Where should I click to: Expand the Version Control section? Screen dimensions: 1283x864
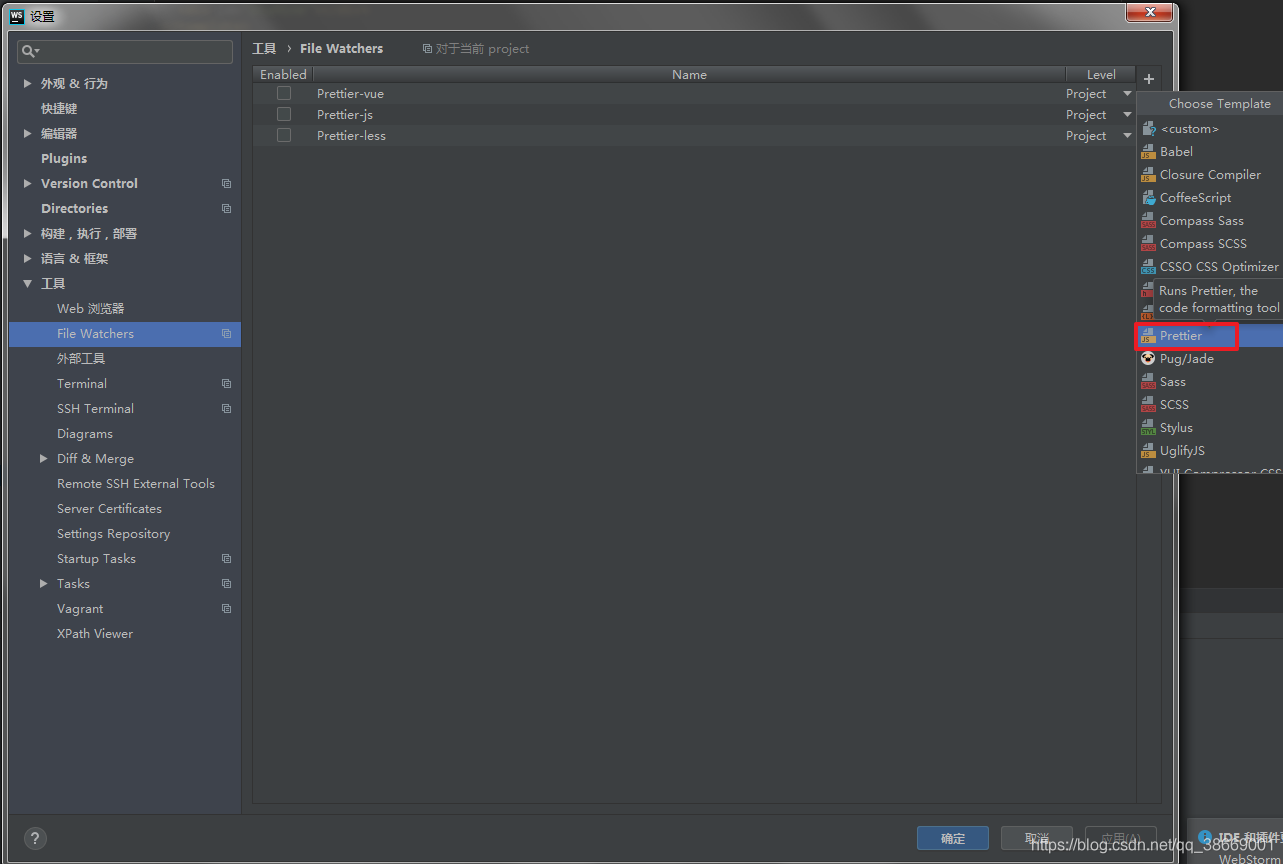27,183
